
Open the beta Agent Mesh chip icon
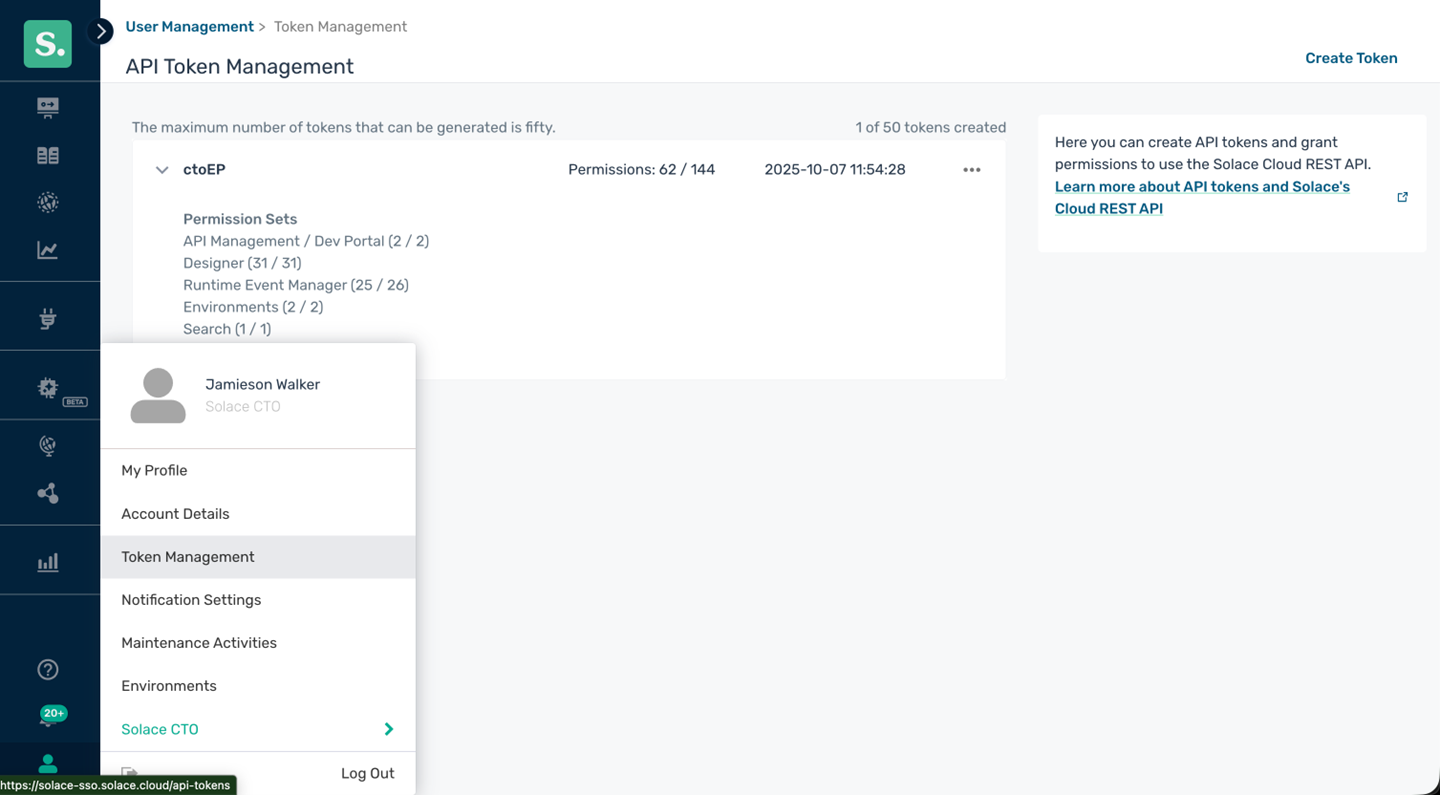48,388
